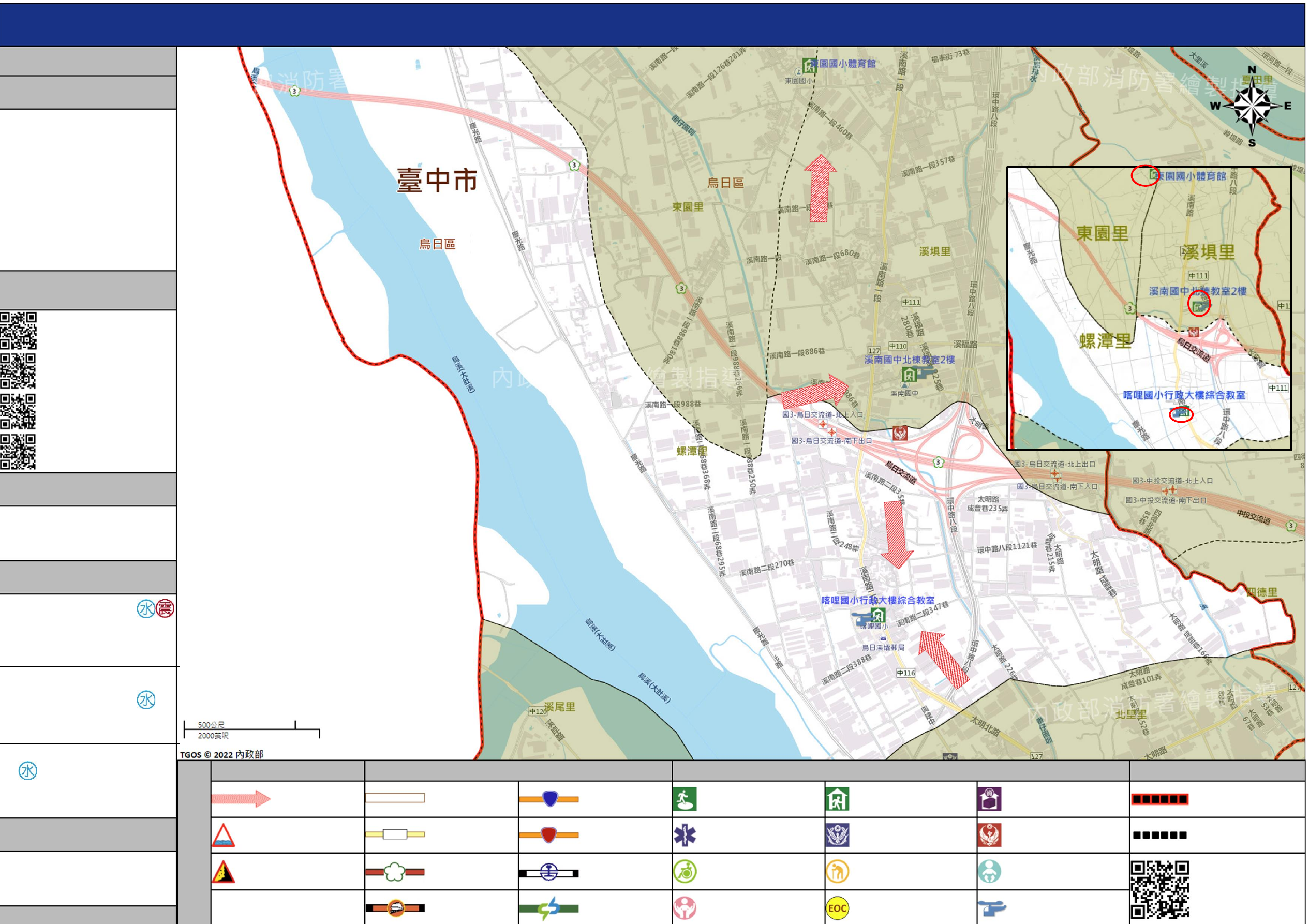Click the TGOS © 2022 內政部 credit text
Image resolution: width=1309 pixels, height=924 pixels.
point(222,755)
